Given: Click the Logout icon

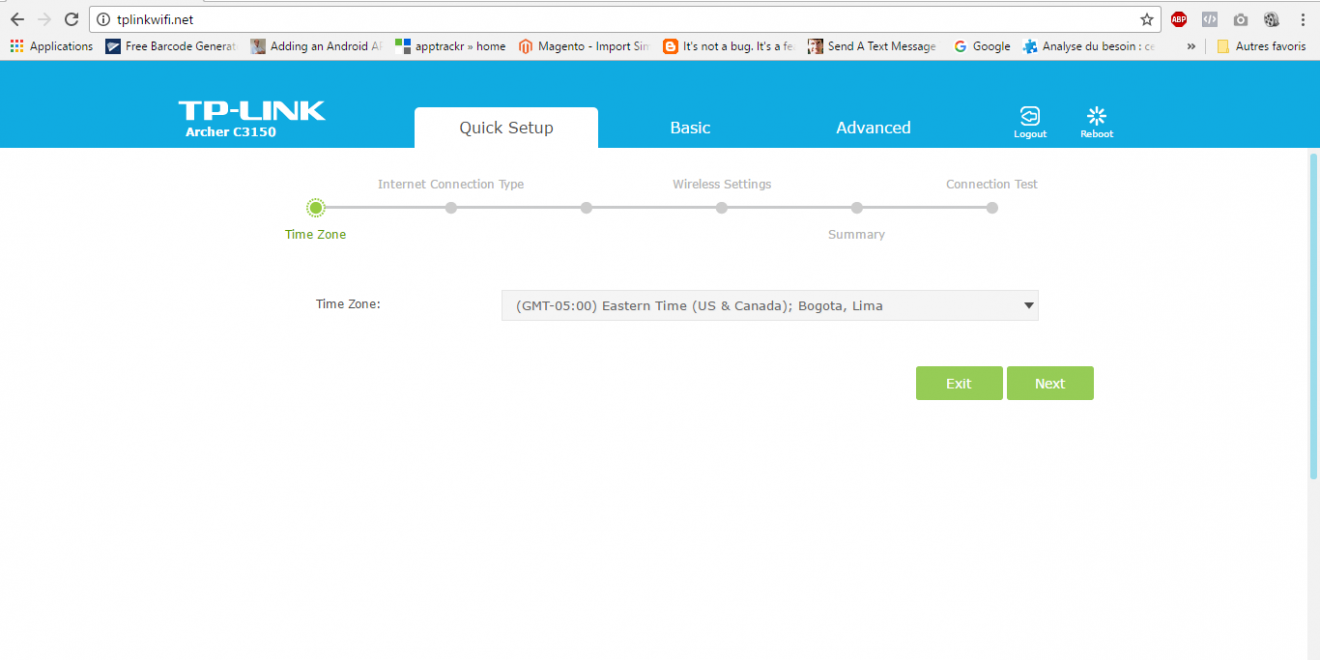Looking at the screenshot, I should pyautogui.click(x=1029, y=121).
